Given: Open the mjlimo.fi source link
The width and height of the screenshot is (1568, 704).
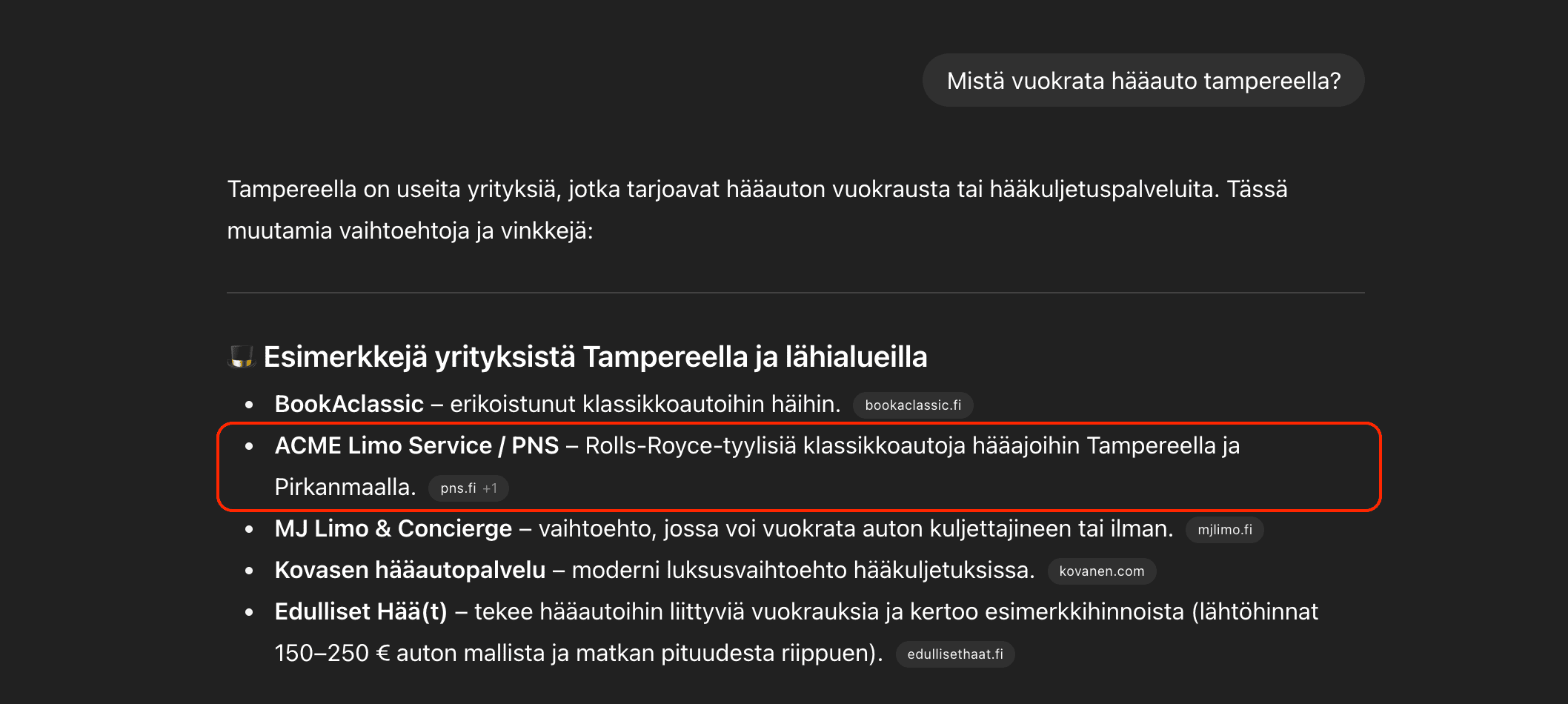Looking at the screenshot, I should 1224,530.
